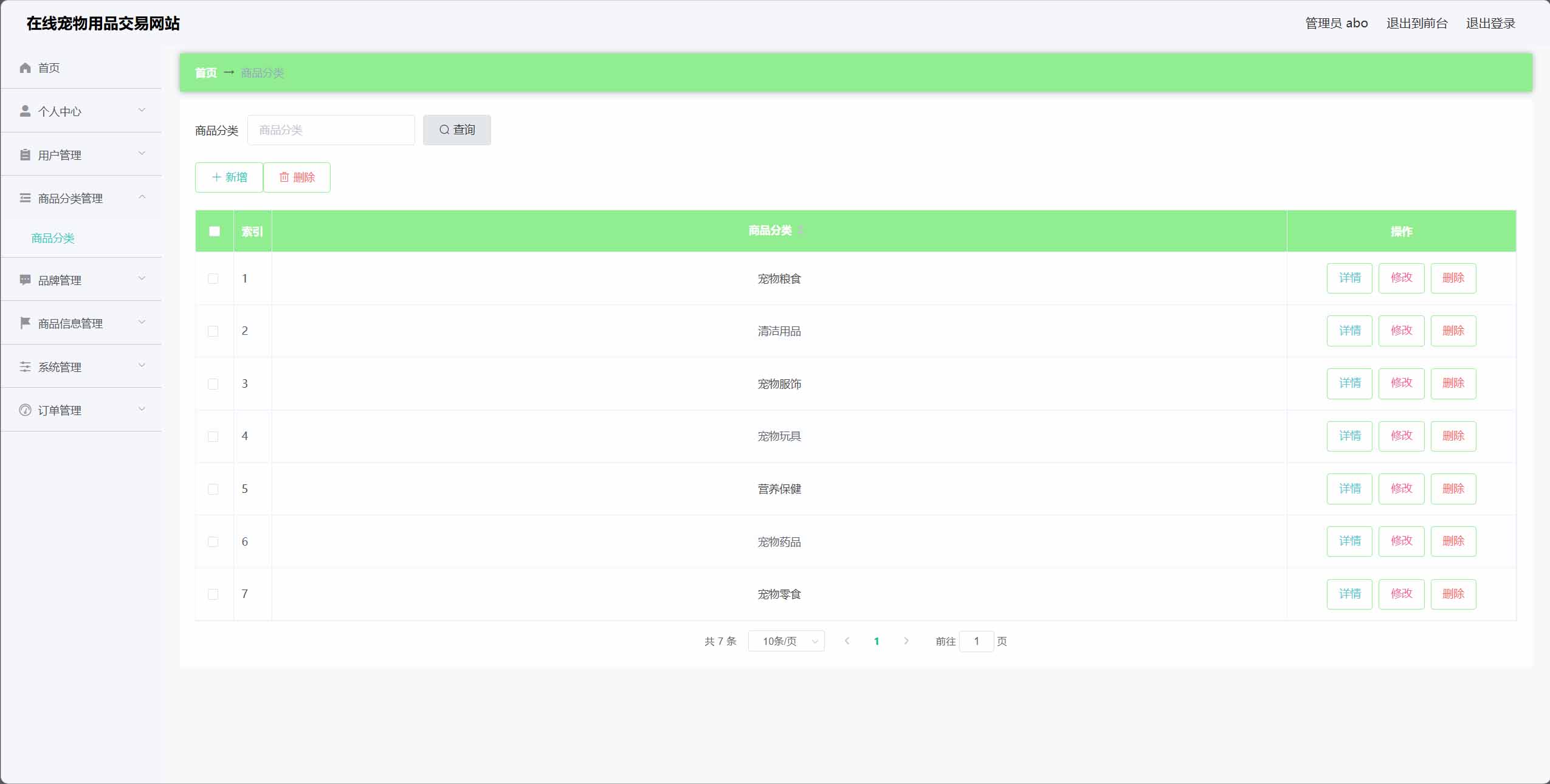
Task: Select the 商品分类 submenu item
Action: (x=53, y=238)
